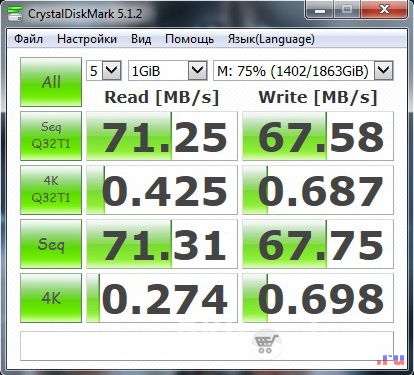Run all benchmarks with All button

tap(51, 82)
